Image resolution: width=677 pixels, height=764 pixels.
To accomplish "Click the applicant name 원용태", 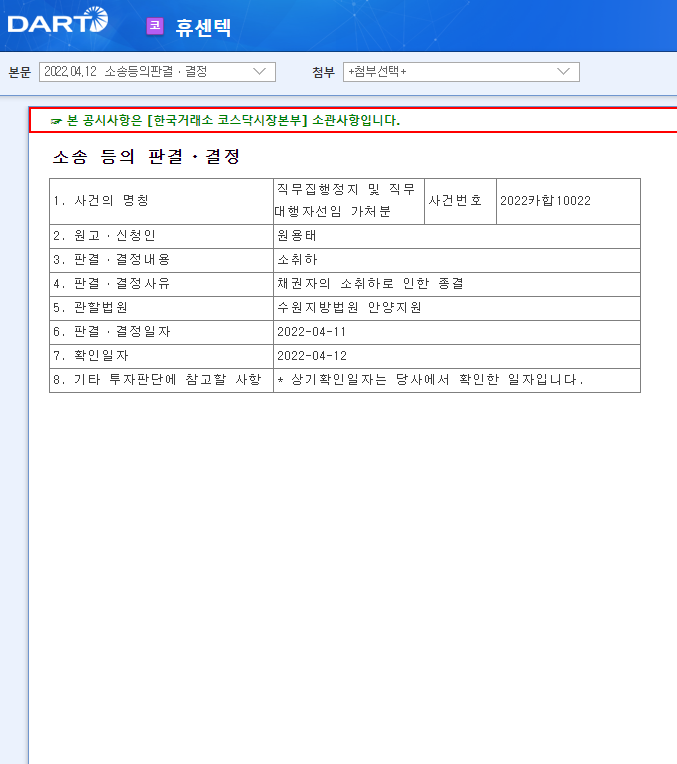I will 297,236.
